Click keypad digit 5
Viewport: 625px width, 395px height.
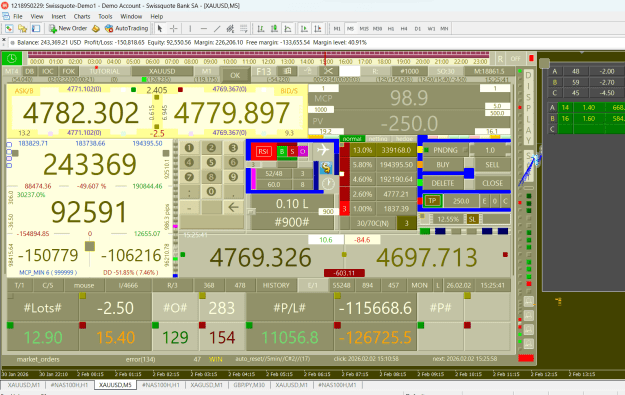point(211,163)
